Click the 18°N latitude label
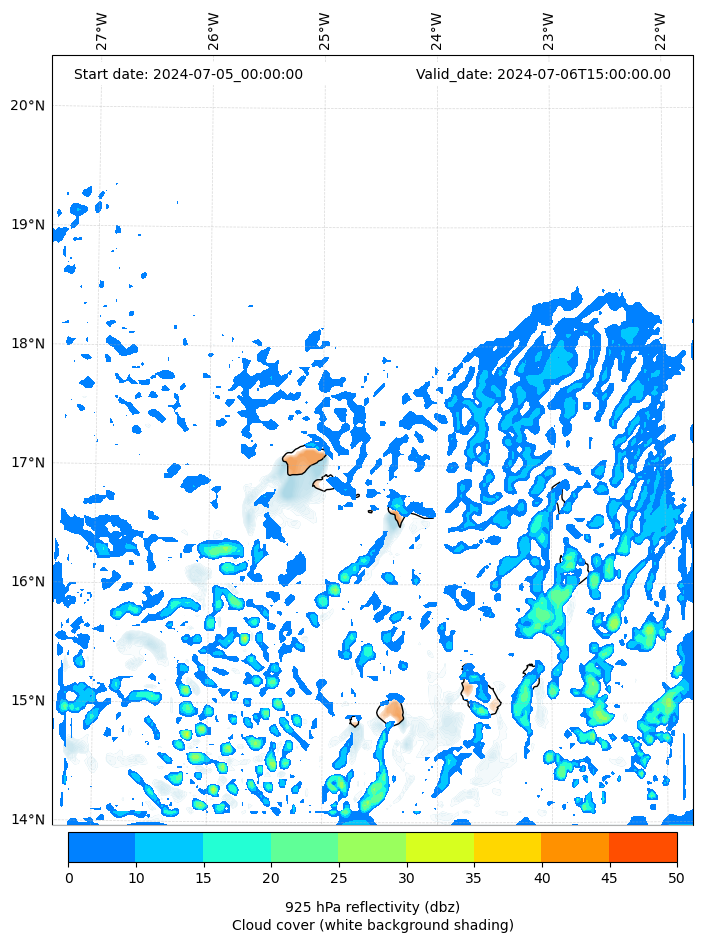This screenshot has width=703, height=942. 28,344
